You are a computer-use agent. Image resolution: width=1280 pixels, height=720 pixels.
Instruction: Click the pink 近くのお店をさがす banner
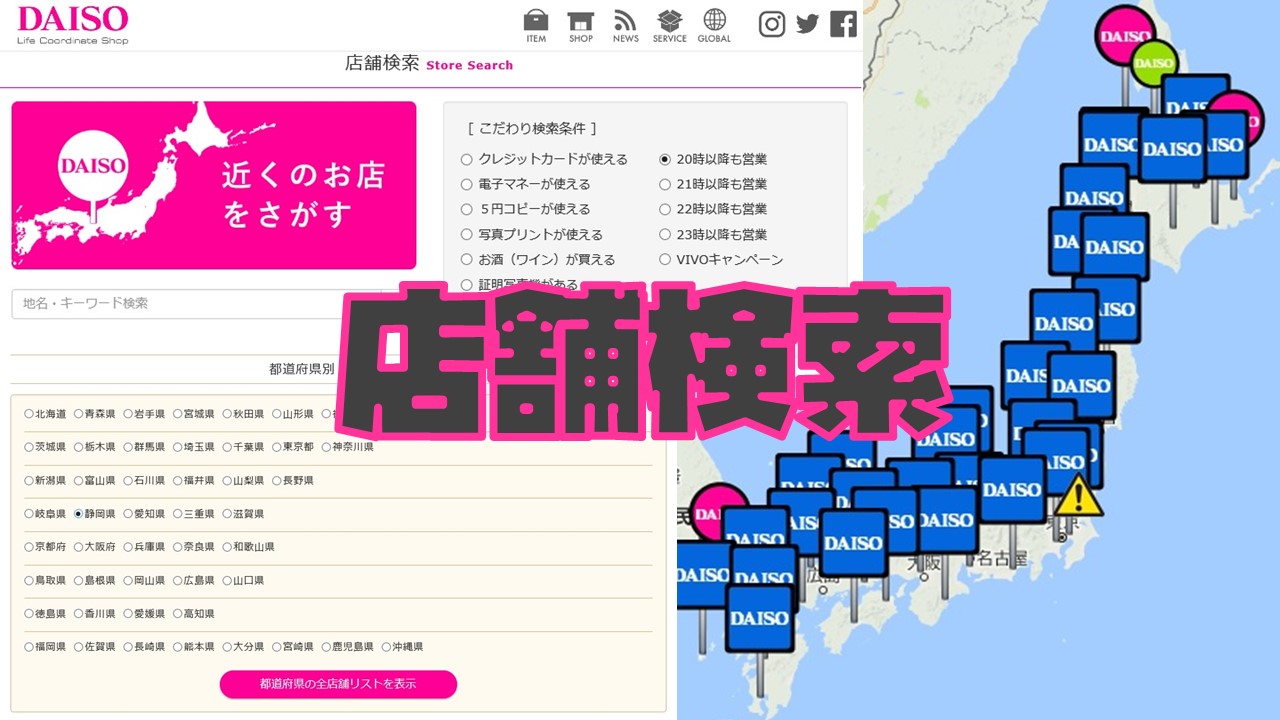click(214, 185)
